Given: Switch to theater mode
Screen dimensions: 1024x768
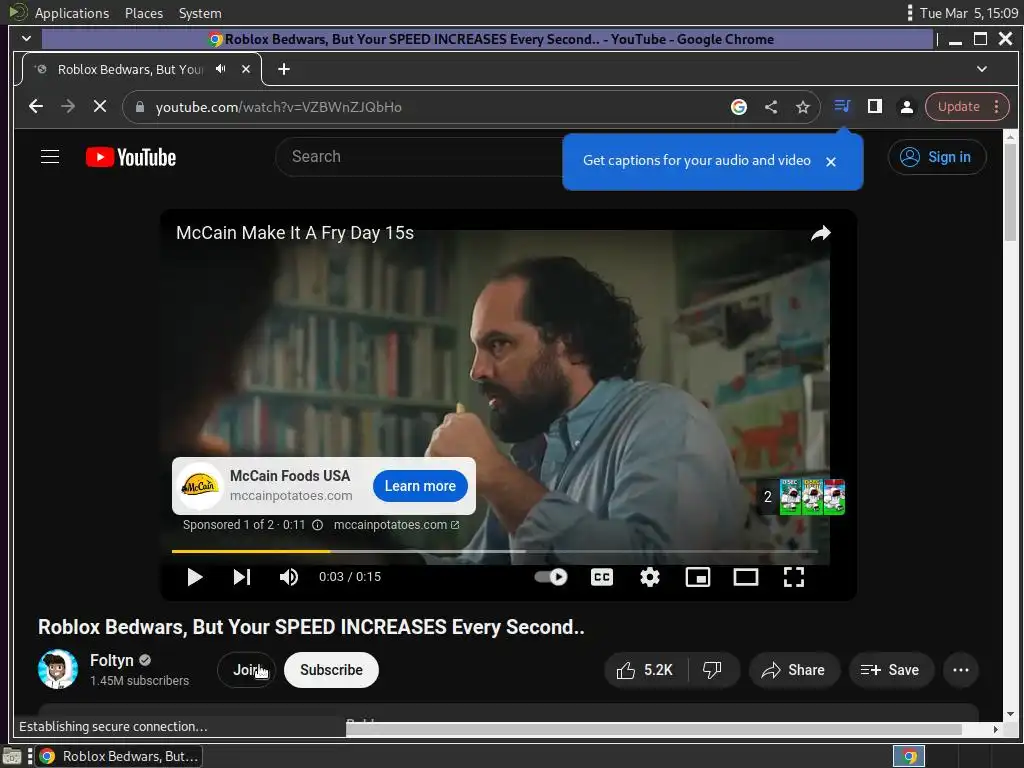Looking at the screenshot, I should (745, 577).
